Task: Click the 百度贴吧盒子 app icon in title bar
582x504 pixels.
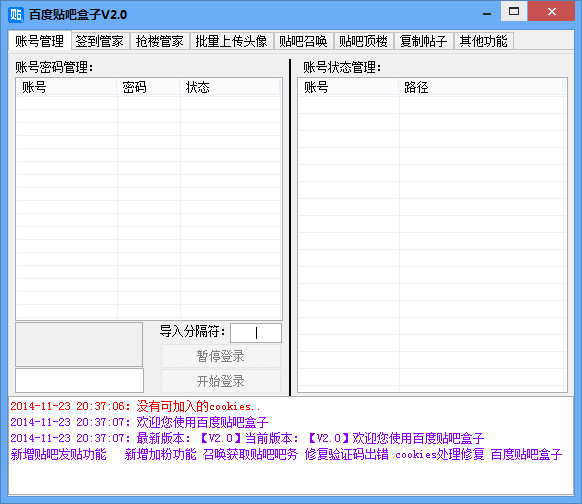Action: pos(16,14)
